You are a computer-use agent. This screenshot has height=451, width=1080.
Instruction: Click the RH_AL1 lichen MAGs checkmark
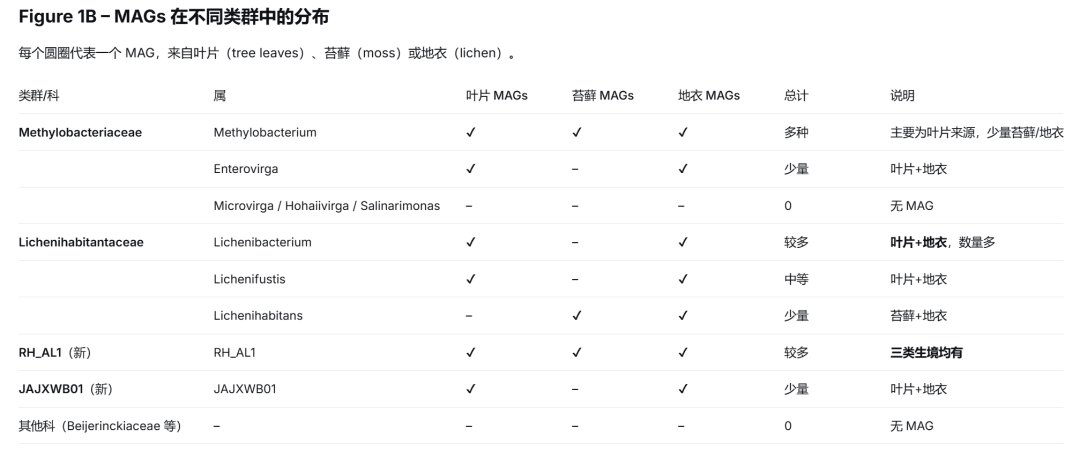pyautogui.click(x=683, y=353)
